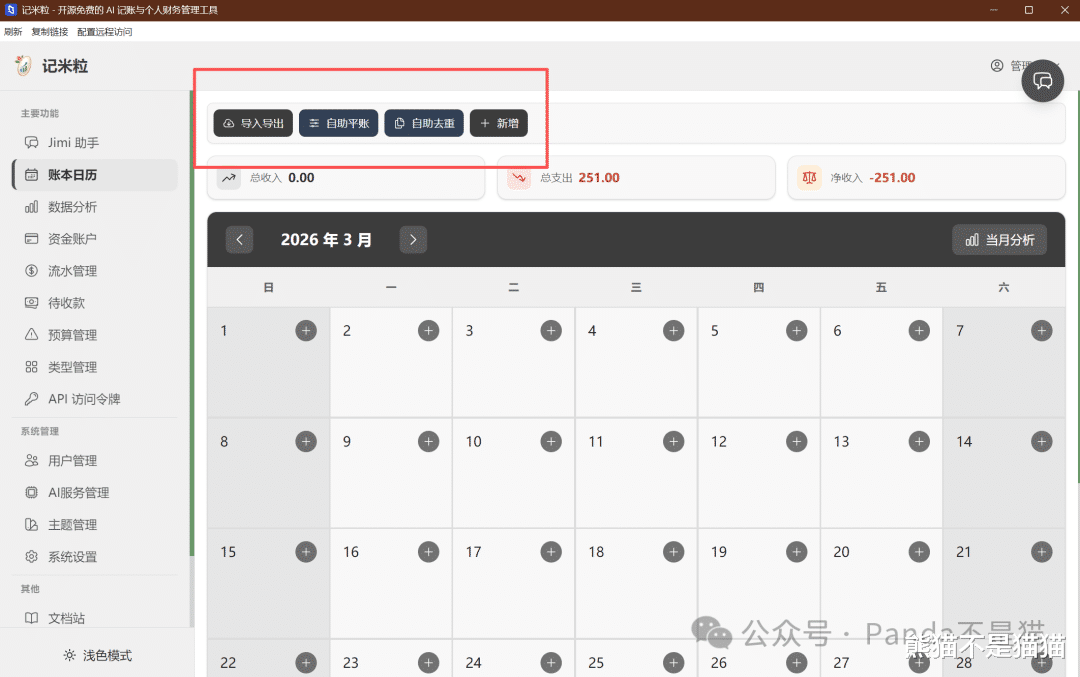Click the 自助平账 button
The height and width of the screenshot is (677, 1080).
[338, 123]
